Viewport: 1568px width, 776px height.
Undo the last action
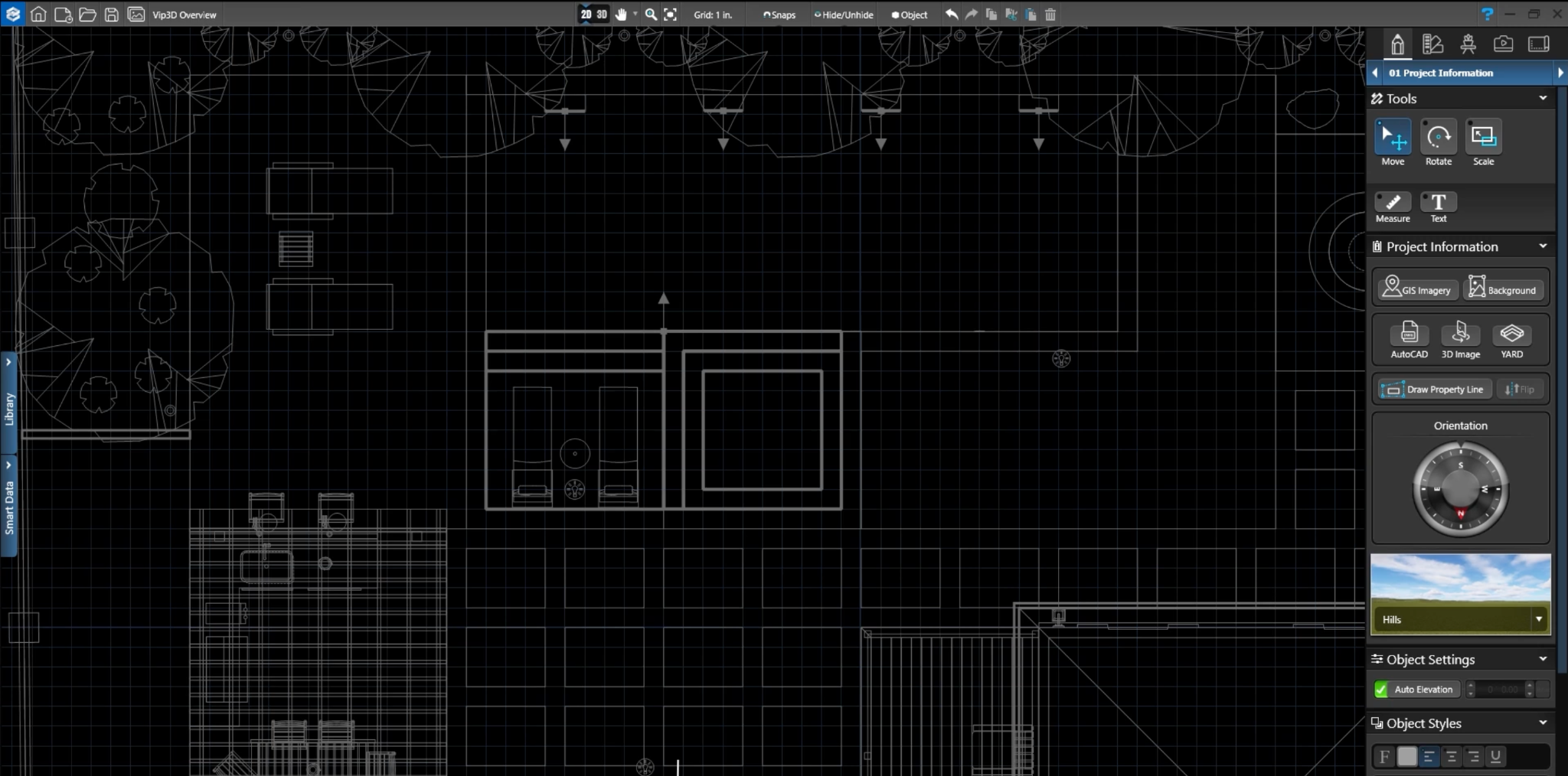pos(952,14)
